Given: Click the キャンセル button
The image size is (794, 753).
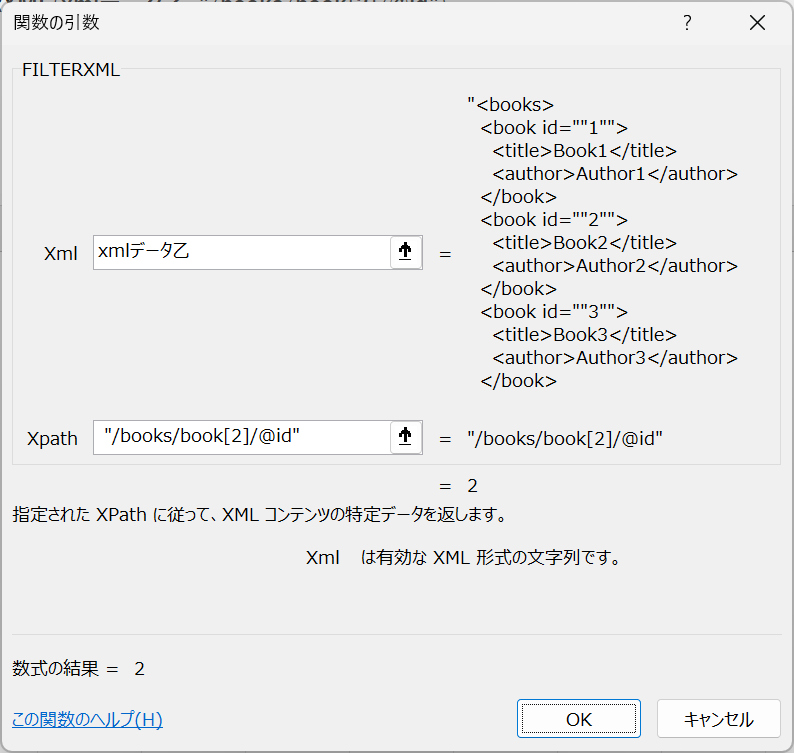Looking at the screenshot, I should point(719,719).
